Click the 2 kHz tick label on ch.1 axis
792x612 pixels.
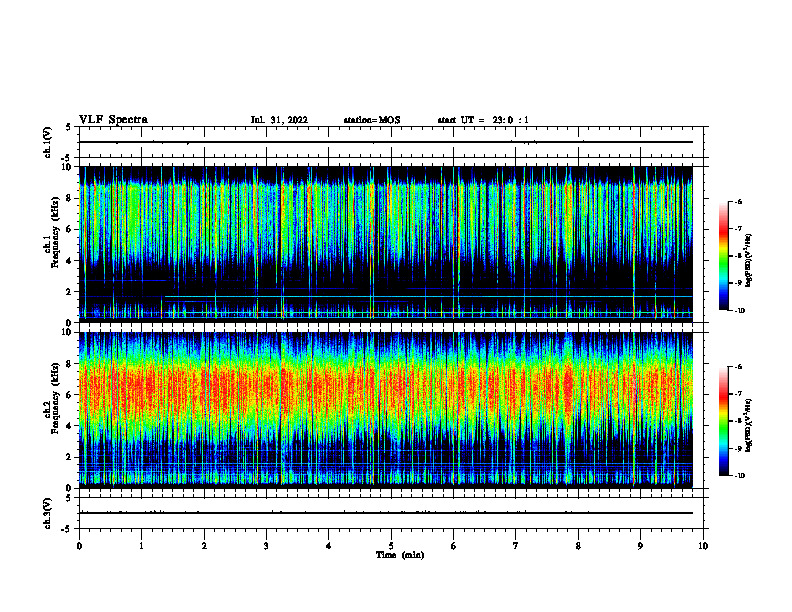pos(70,292)
